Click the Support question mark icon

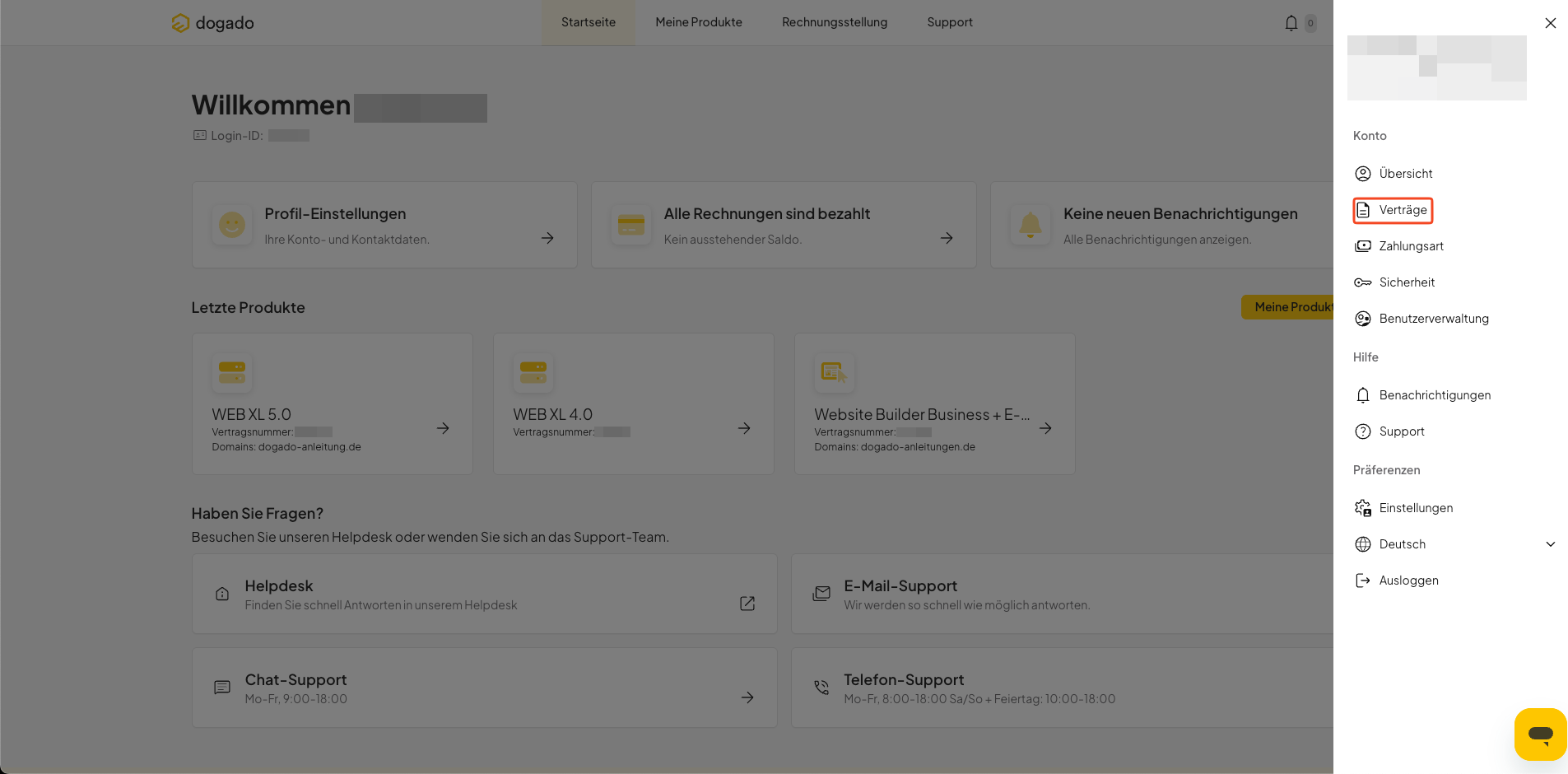[1363, 431]
